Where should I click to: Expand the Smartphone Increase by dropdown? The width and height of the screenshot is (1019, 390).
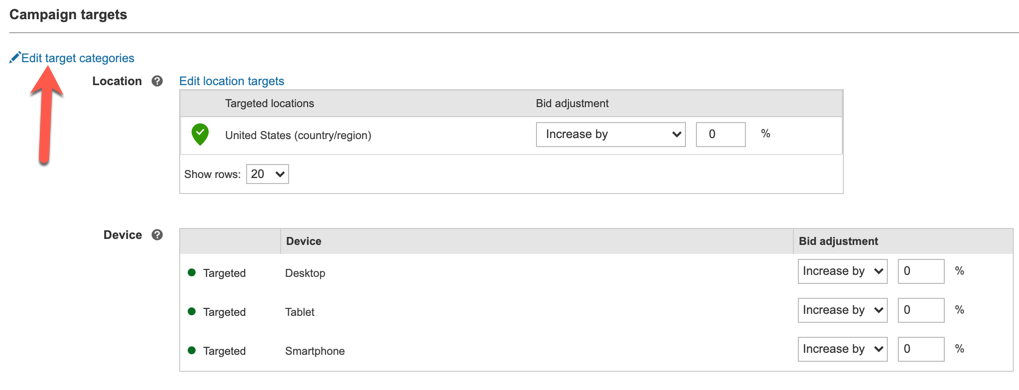[x=843, y=350]
